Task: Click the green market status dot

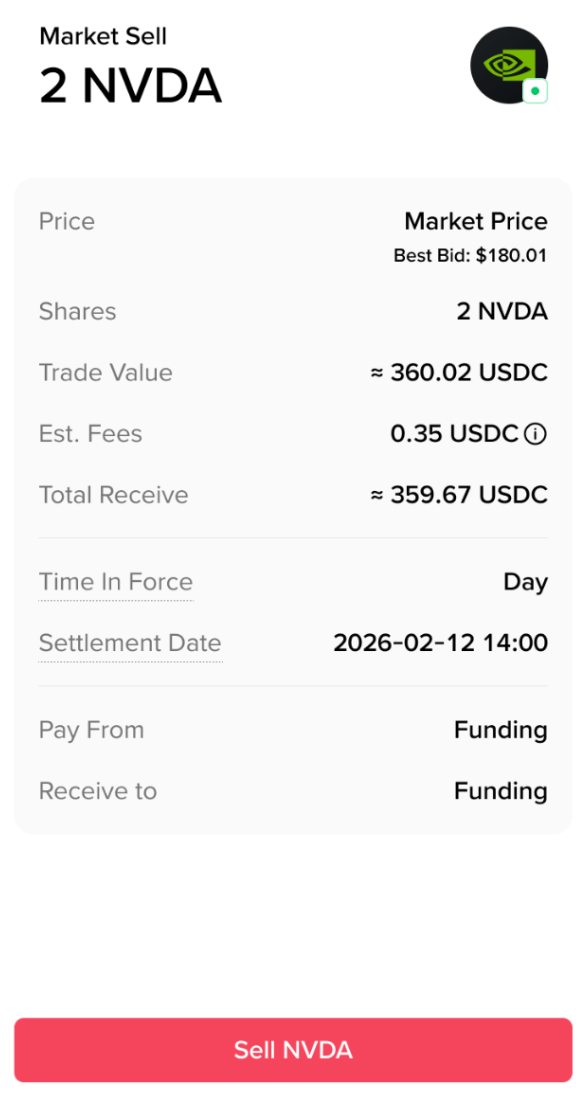Action: 535,91
